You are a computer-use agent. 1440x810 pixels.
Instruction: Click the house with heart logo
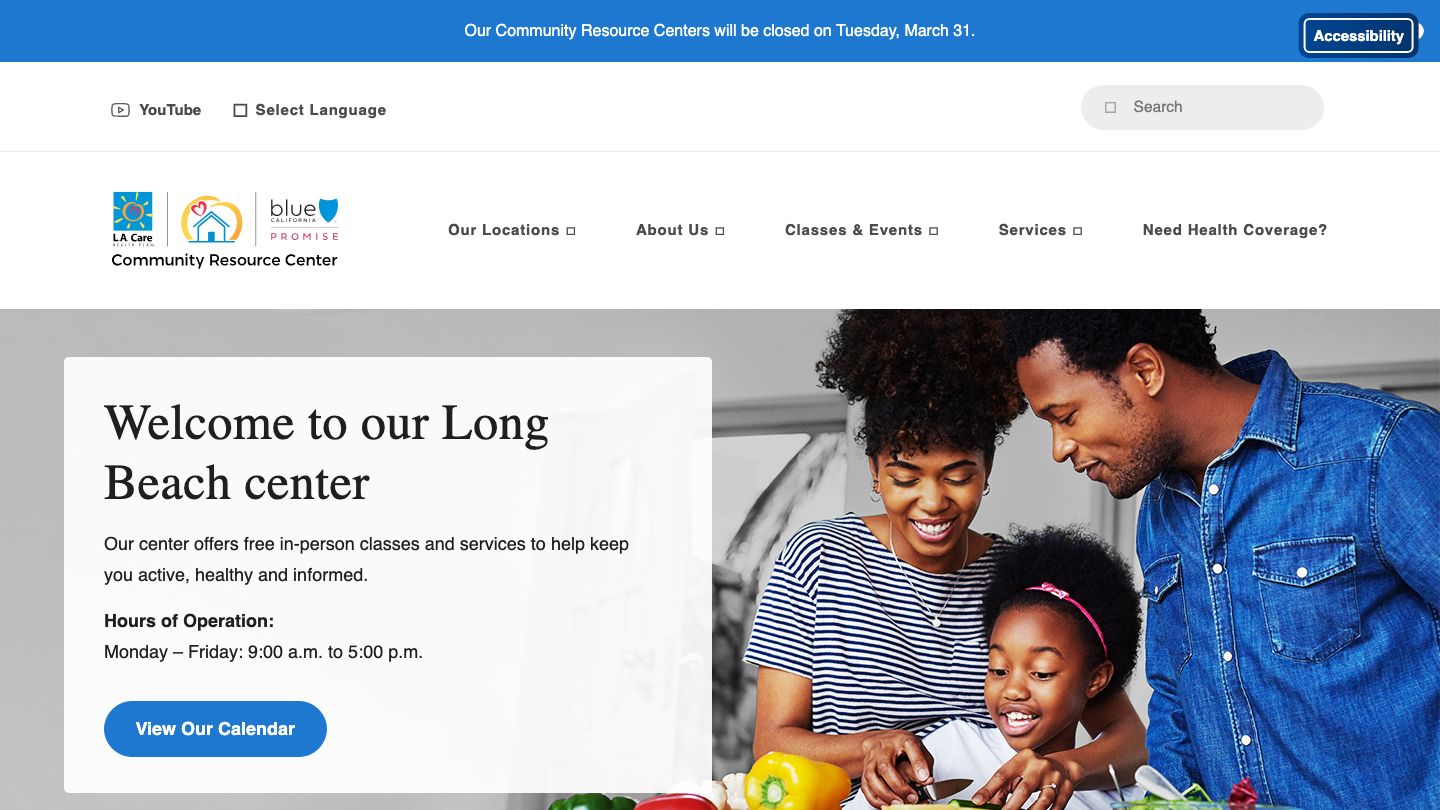pyautogui.click(x=211, y=219)
